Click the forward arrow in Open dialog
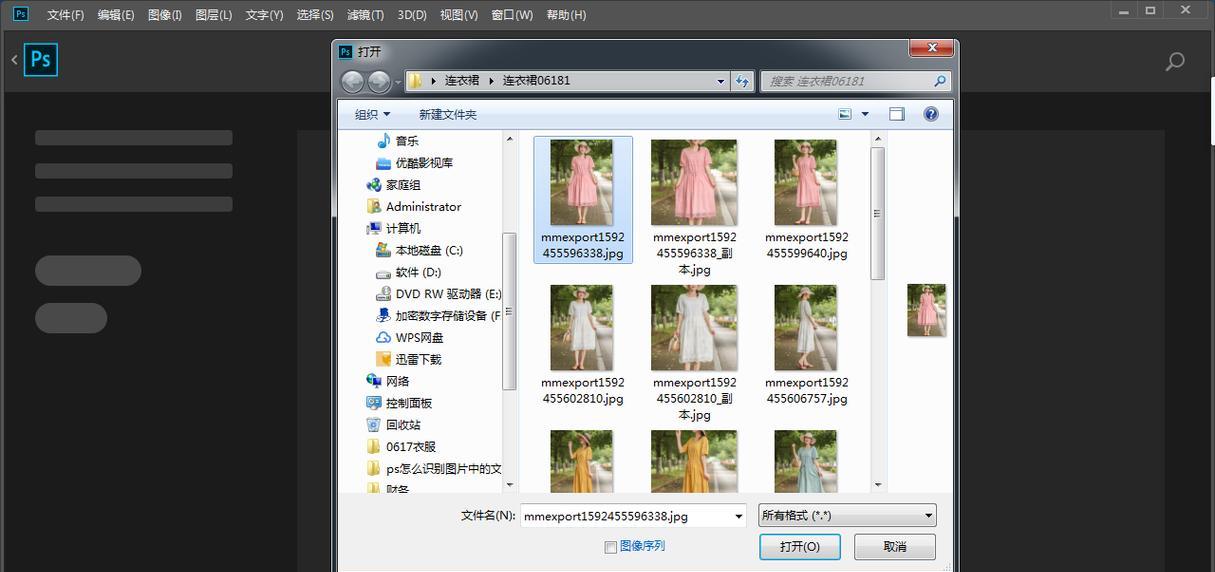The height and width of the screenshot is (572, 1215). (x=379, y=81)
